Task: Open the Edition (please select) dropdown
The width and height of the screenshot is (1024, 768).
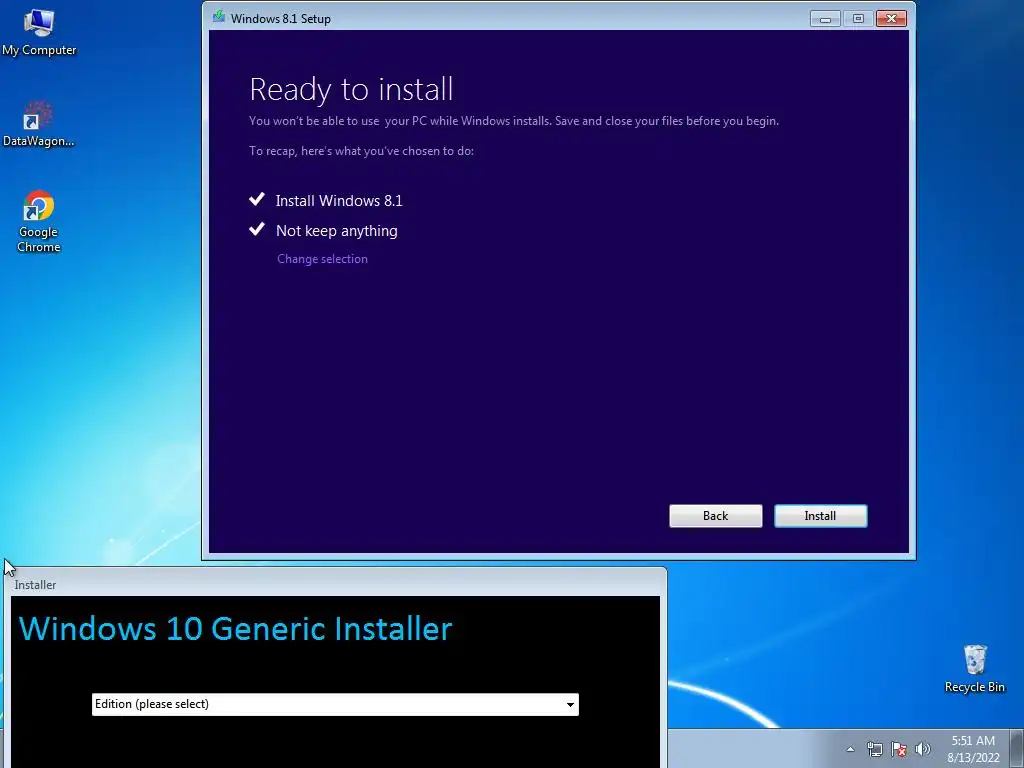Action: 335,704
